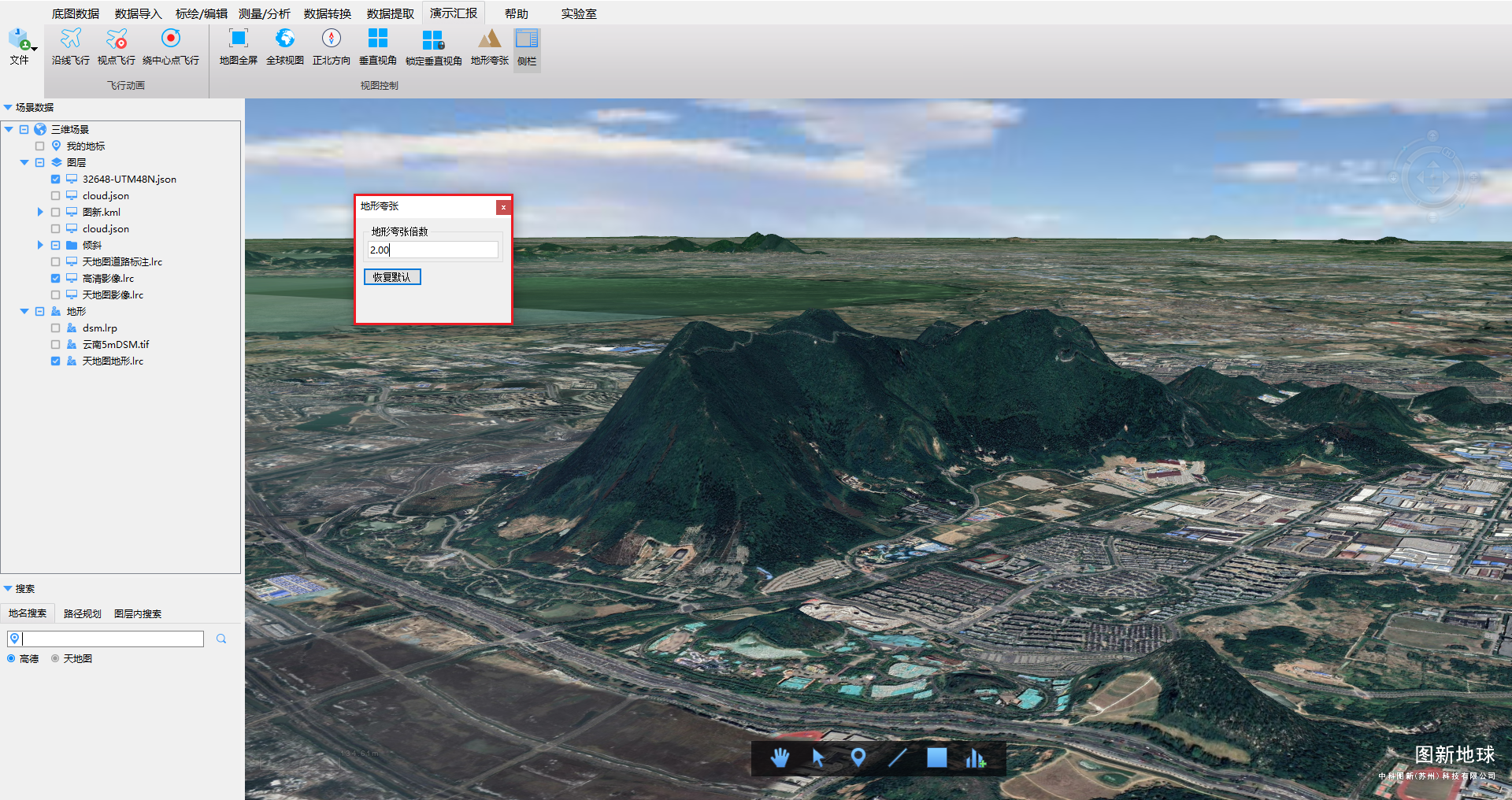Toggle 地图全屏 fullscreen map
This screenshot has width=1512, height=800.
[239, 47]
